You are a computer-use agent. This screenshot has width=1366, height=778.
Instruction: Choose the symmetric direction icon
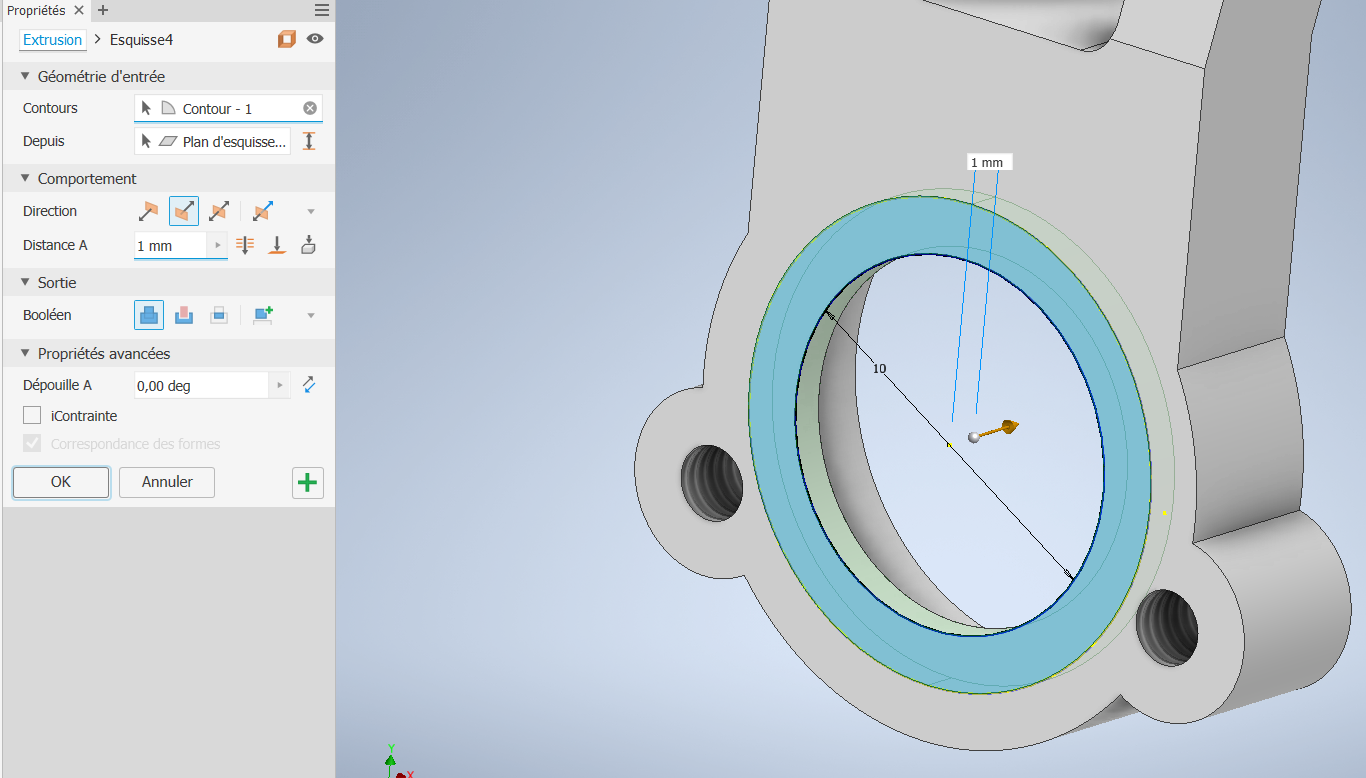(x=219, y=211)
